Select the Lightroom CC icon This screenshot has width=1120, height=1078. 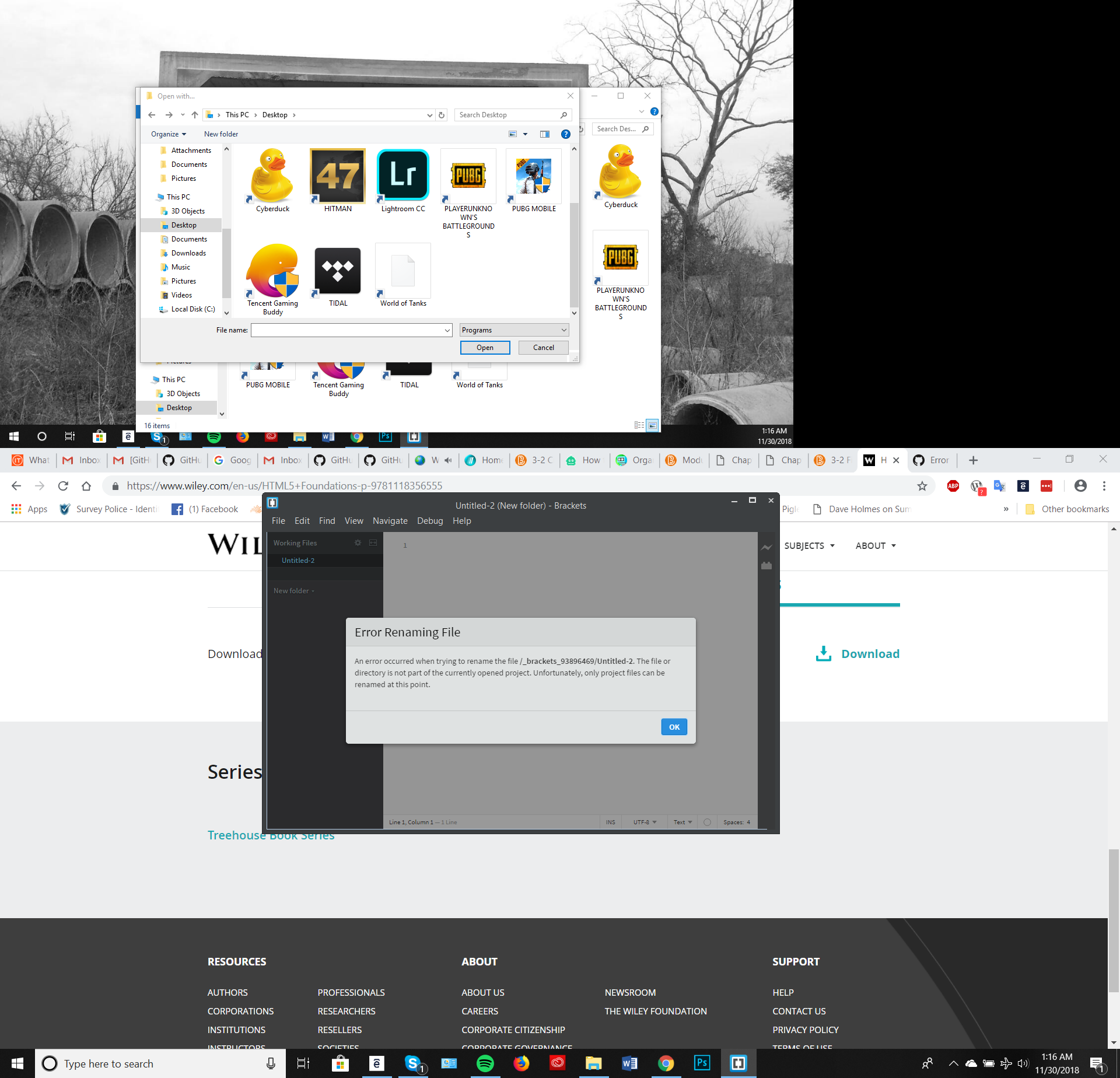402,176
